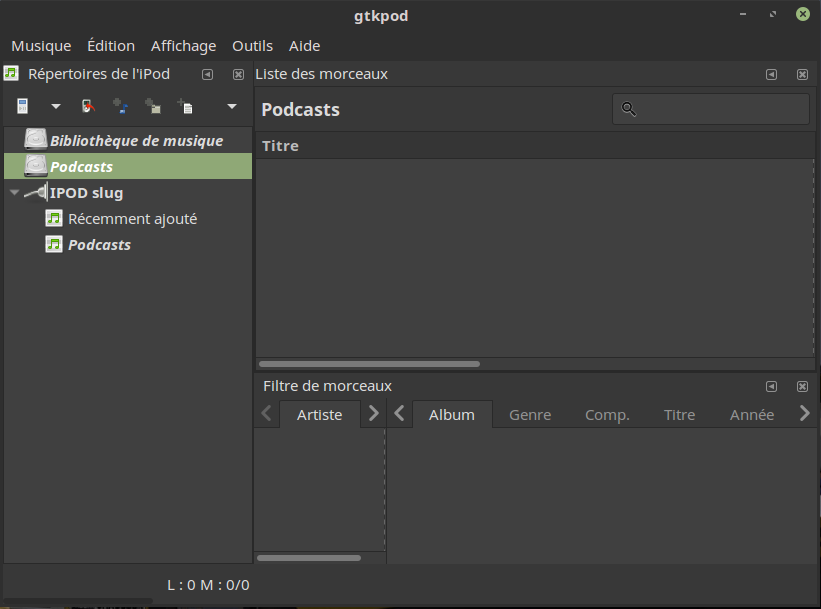Open the dropdown arrow beside the load iPod icon
This screenshot has height=609, width=821.
(x=56, y=106)
